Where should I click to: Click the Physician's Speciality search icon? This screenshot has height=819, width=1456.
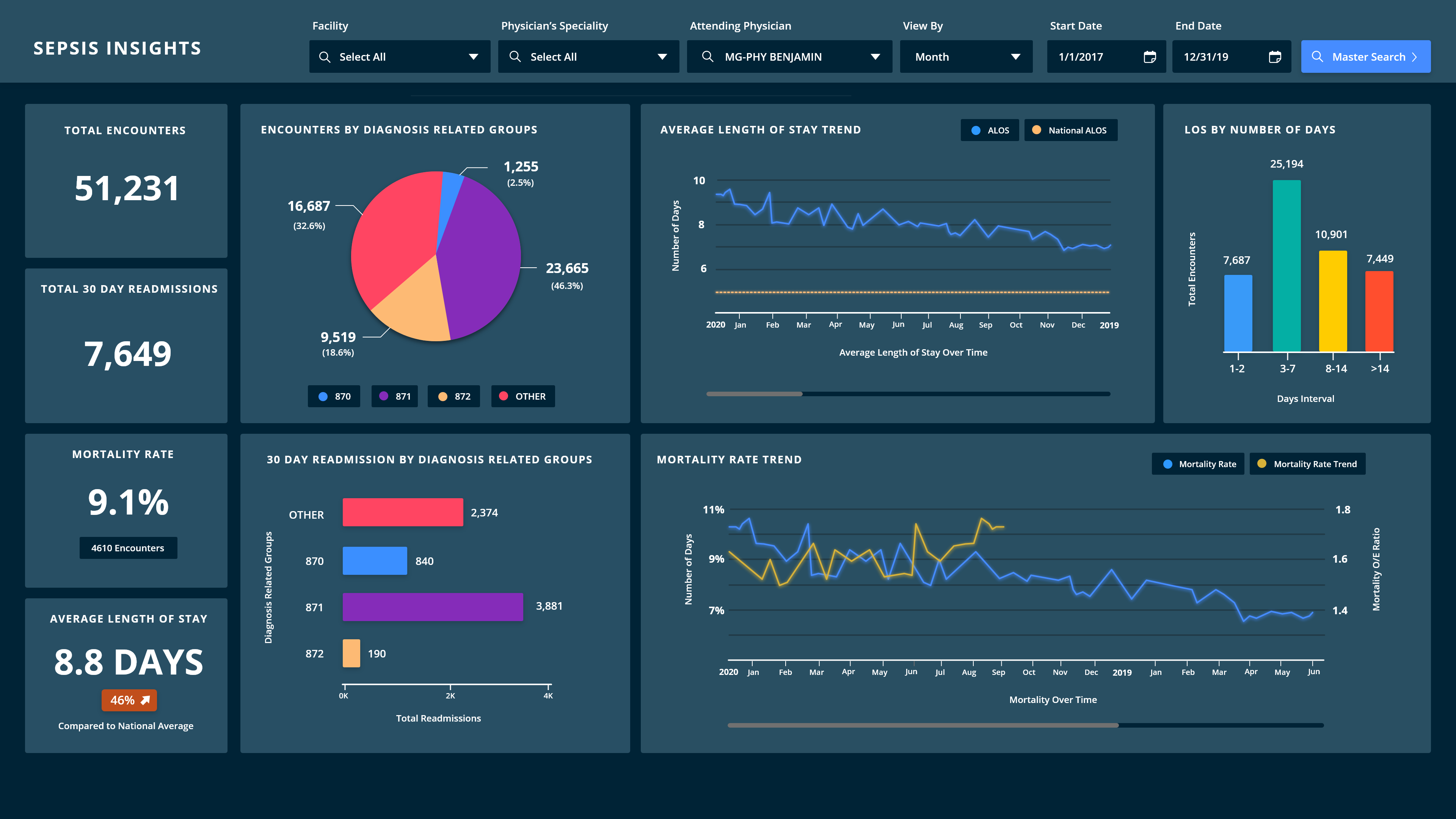(515, 56)
